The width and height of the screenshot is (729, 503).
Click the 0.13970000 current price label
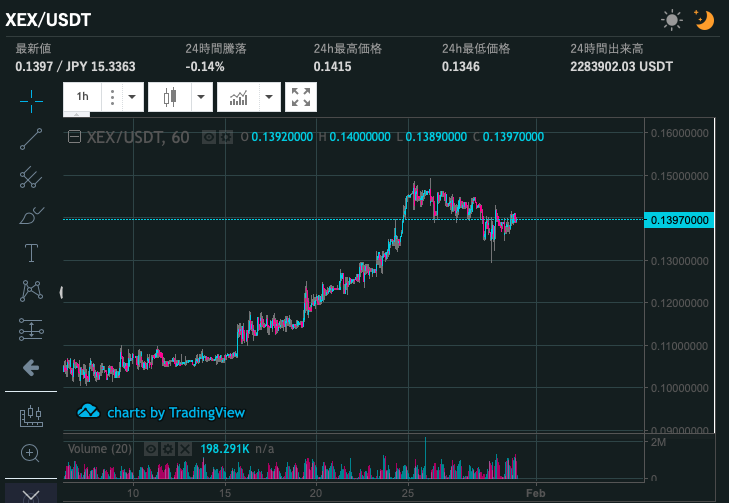[x=680, y=220]
